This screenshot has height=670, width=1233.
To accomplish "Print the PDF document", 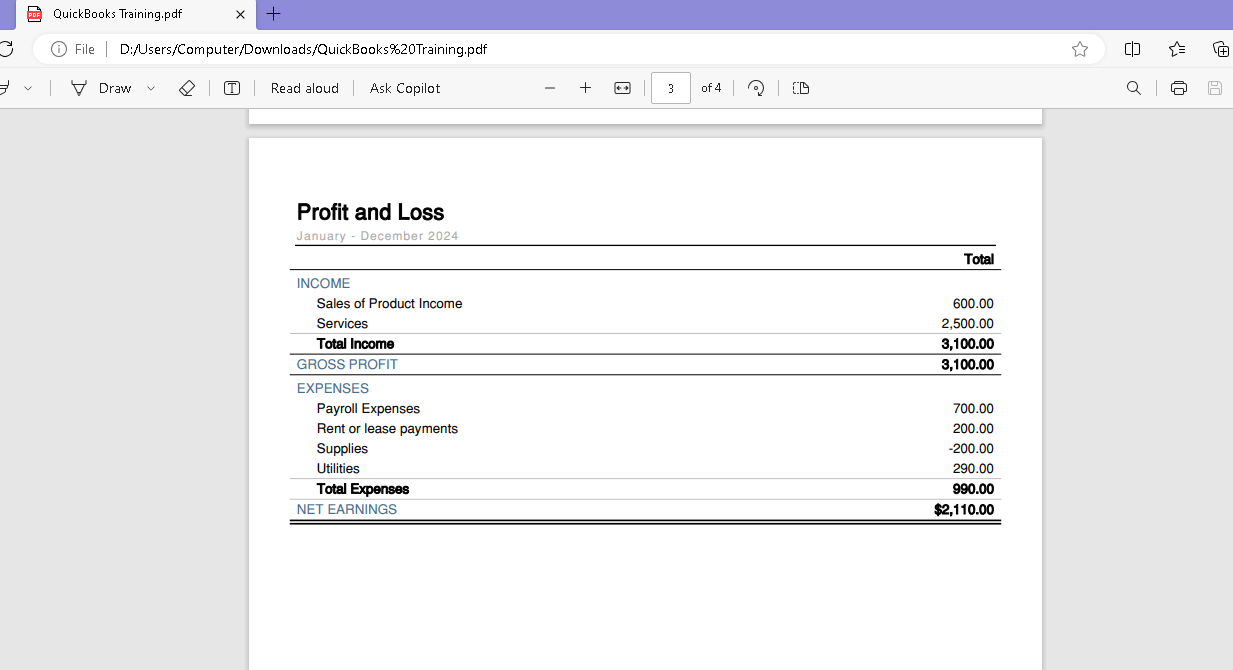I will tap(1179, 88).
